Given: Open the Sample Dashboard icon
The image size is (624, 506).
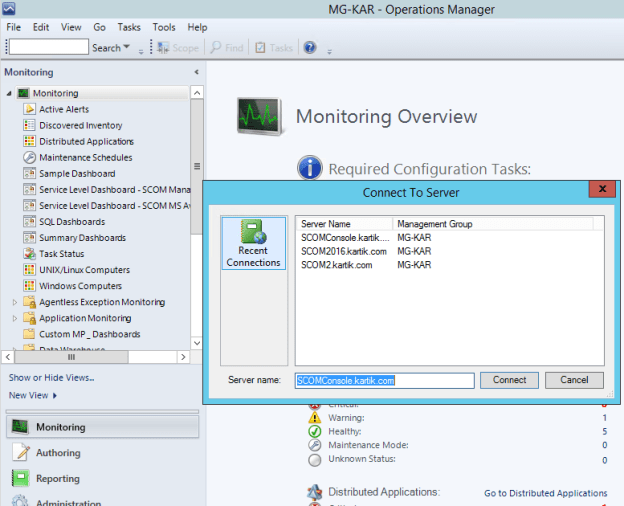Looking at the screenshot, I should [x=29, y=174].
